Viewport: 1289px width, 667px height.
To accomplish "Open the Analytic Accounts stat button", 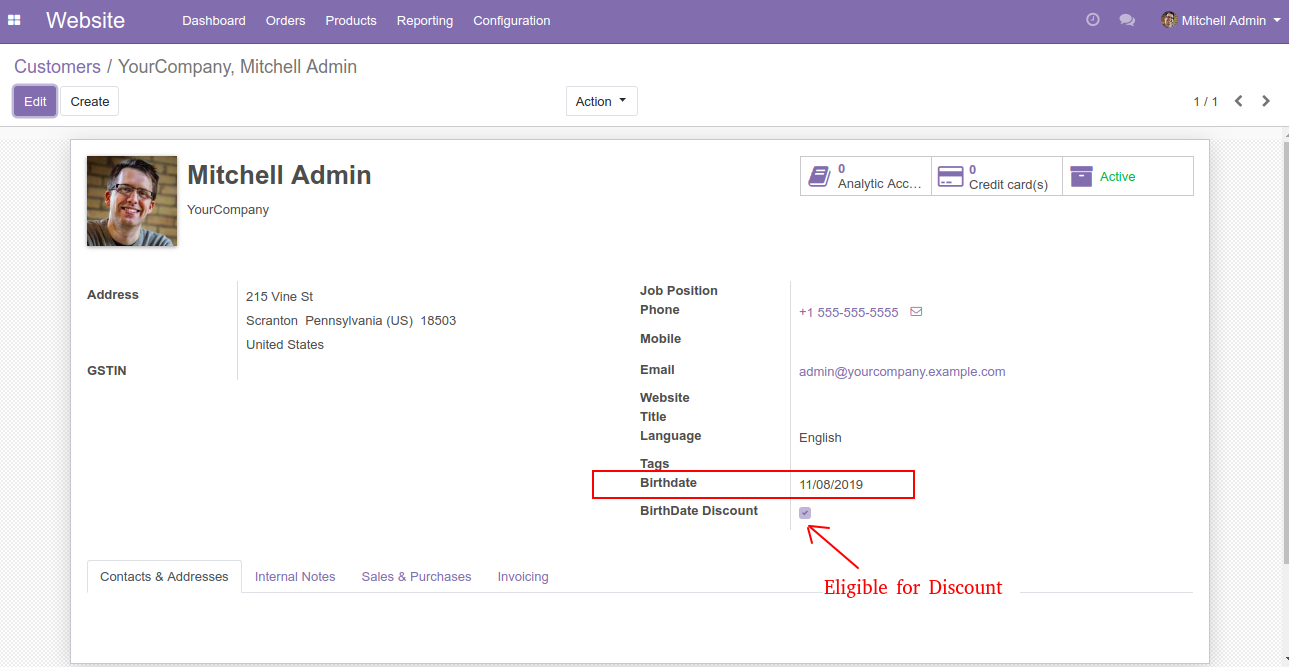I will click(x=866, y=176).
